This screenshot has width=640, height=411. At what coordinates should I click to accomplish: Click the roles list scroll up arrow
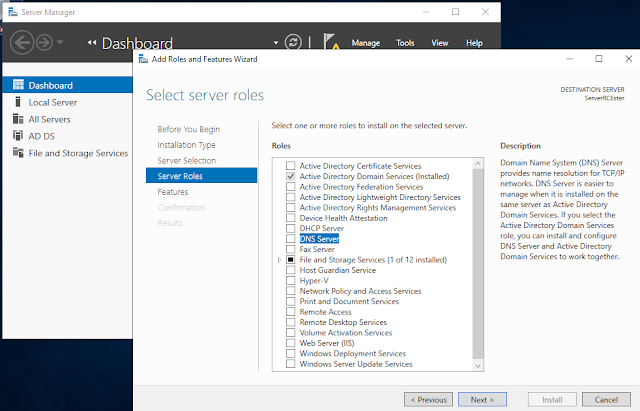[478, 163]
